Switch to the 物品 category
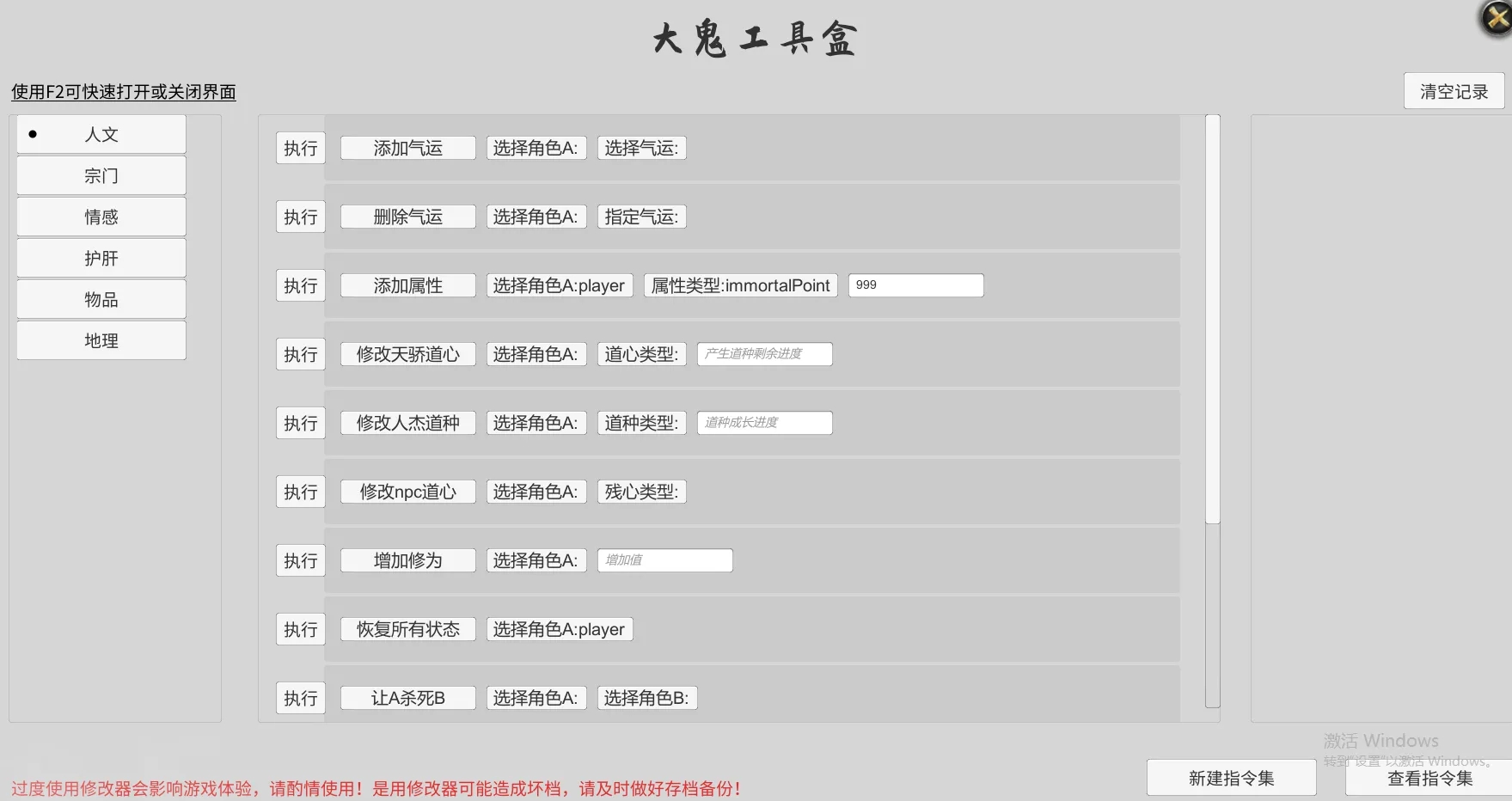This screenshot has width=1512, height=801. pos(101,299)
